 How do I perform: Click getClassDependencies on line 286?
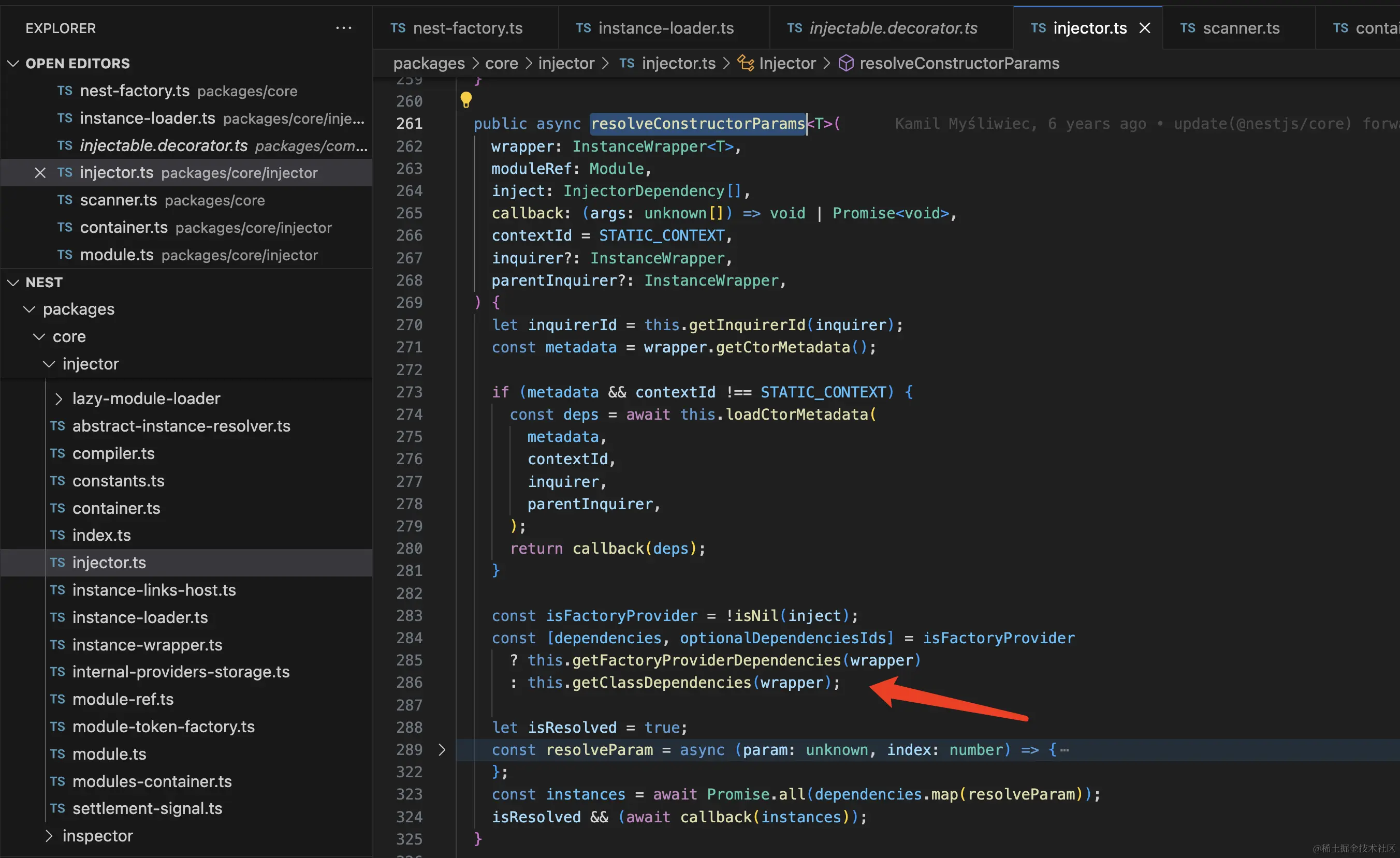coord(661,683)
